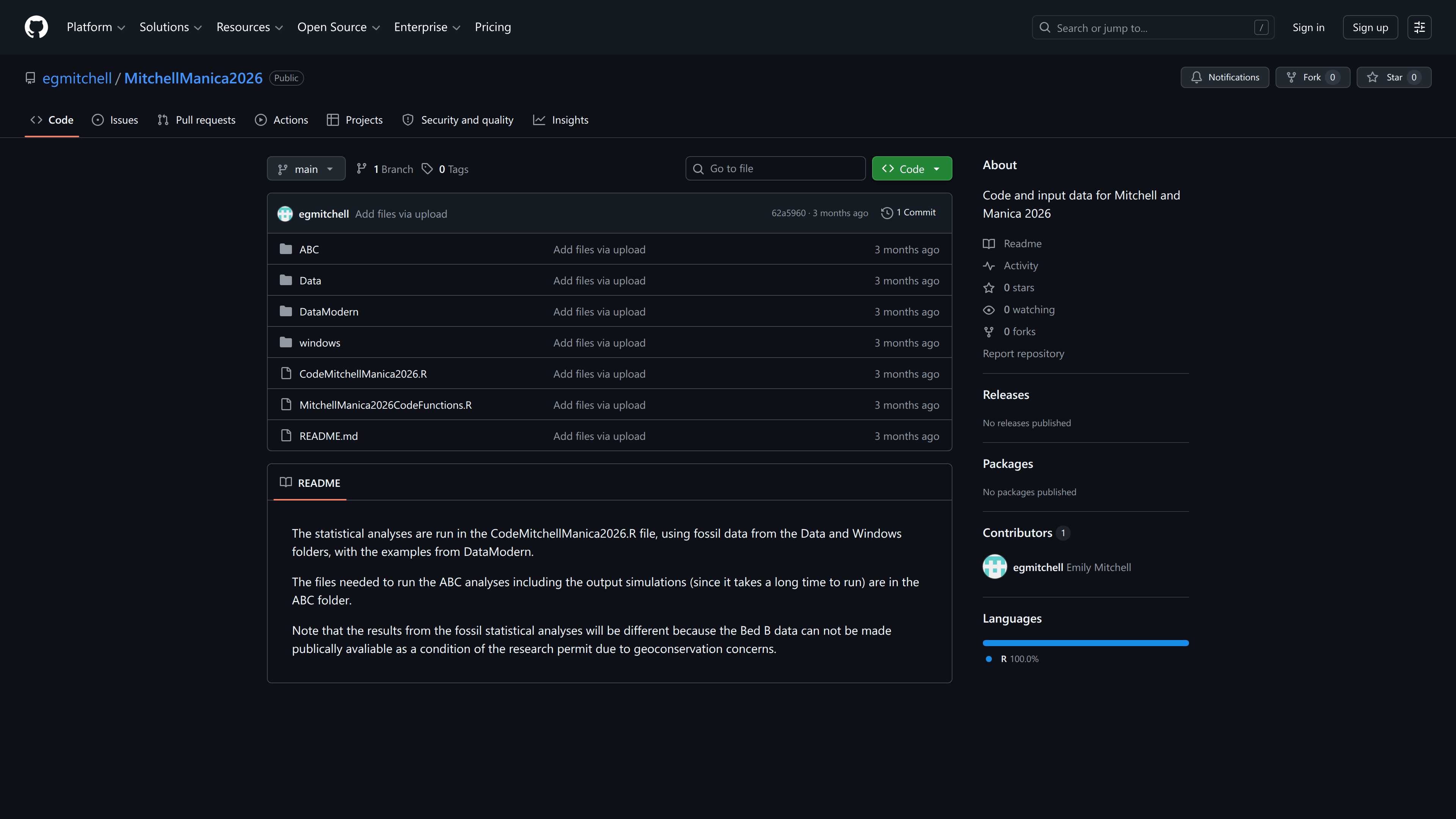Click the Packages heading link
Image resolution: width=1456 pixels, height=819 pixels.
click(x=1007, y=463)
